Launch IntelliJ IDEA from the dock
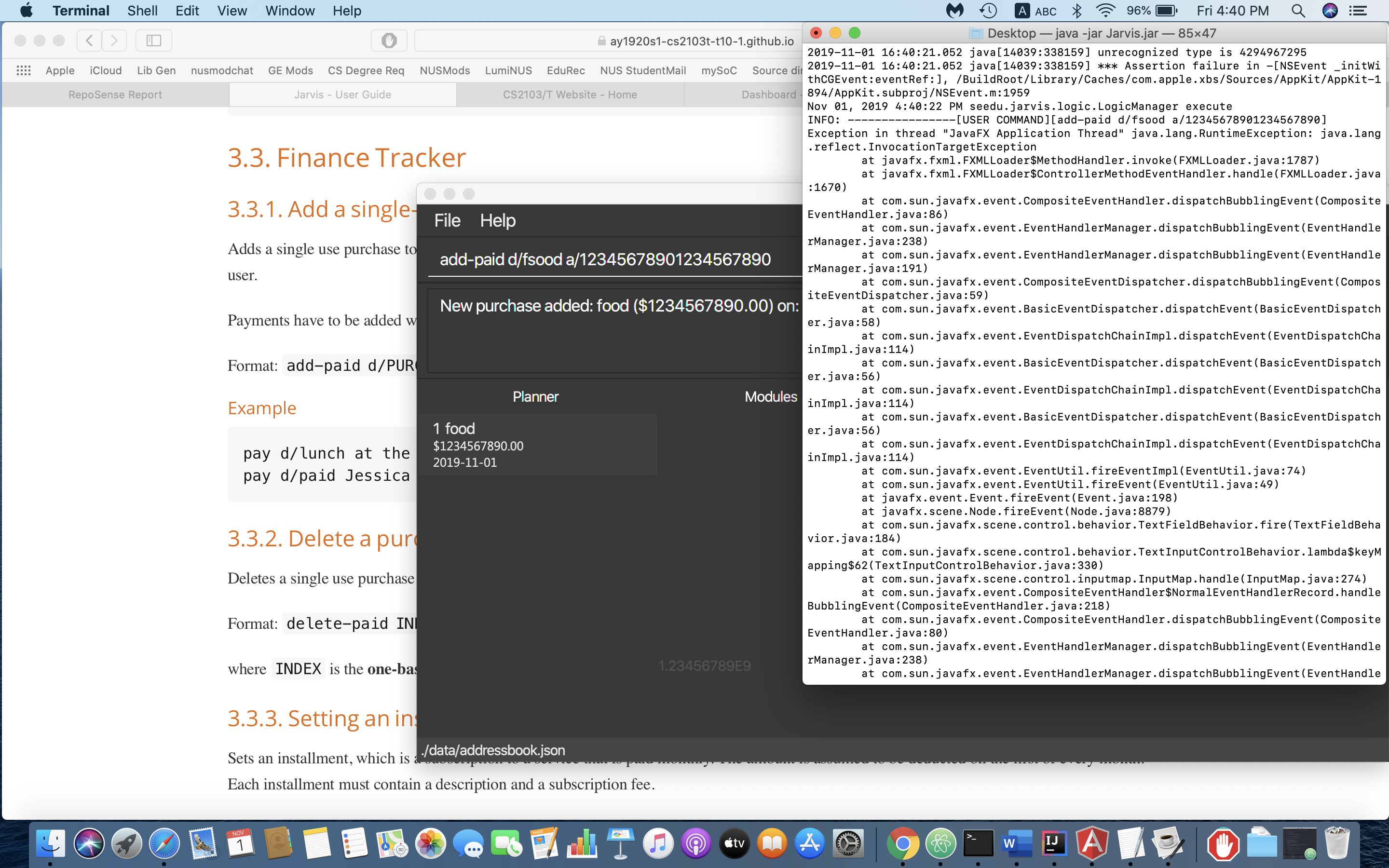This screenshot has height=868, width=1389. click(x=1054, y=843)
